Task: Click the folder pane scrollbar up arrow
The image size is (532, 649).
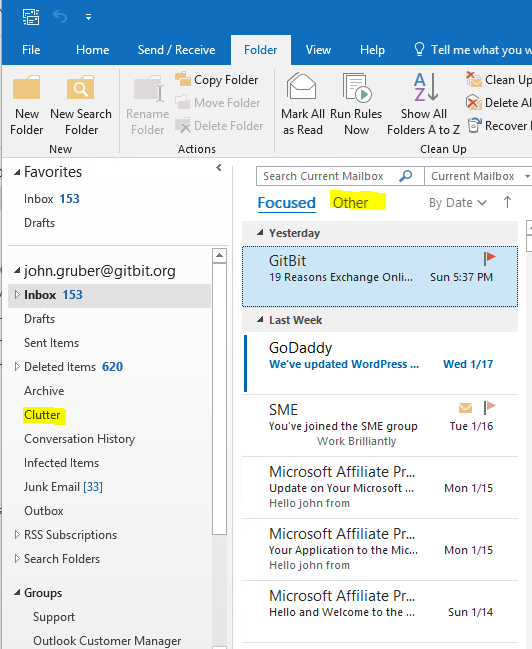Action: tap(219, 256)
